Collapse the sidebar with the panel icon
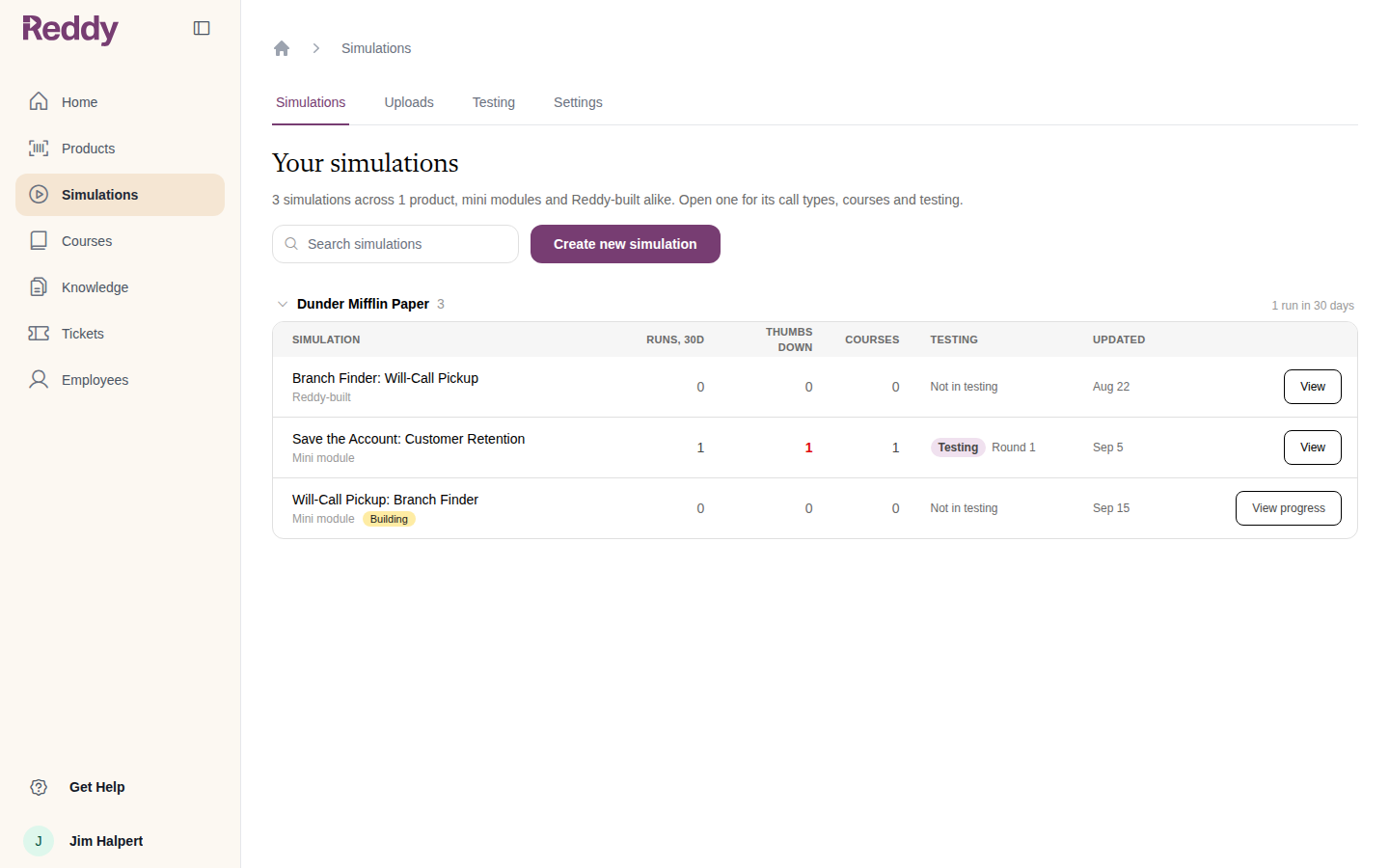Image resolution: width=1389 pixels, height=868 pixels. click(x=202, y=28)
